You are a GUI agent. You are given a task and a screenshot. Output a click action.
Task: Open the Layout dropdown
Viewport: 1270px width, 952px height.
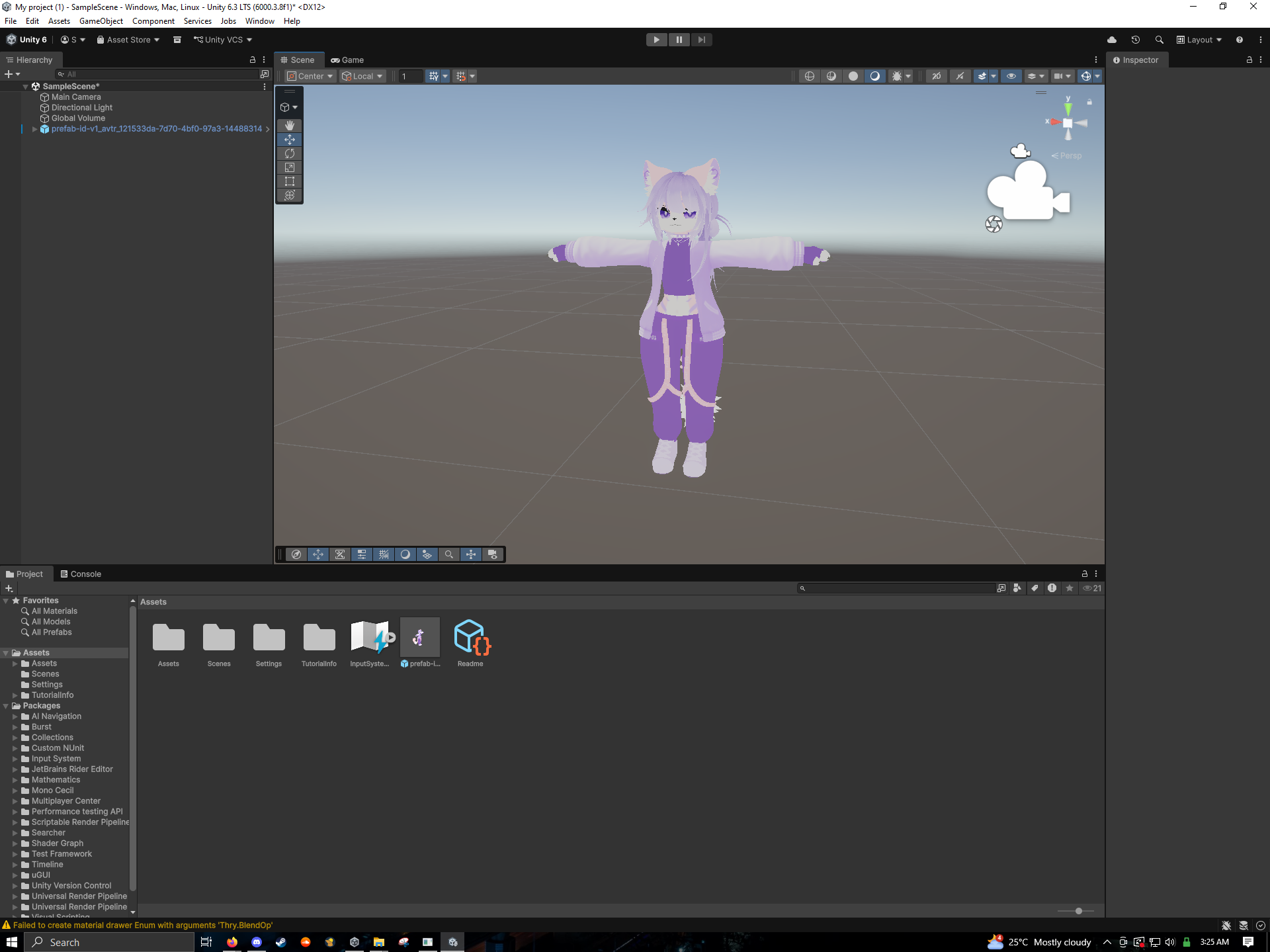1199,40
